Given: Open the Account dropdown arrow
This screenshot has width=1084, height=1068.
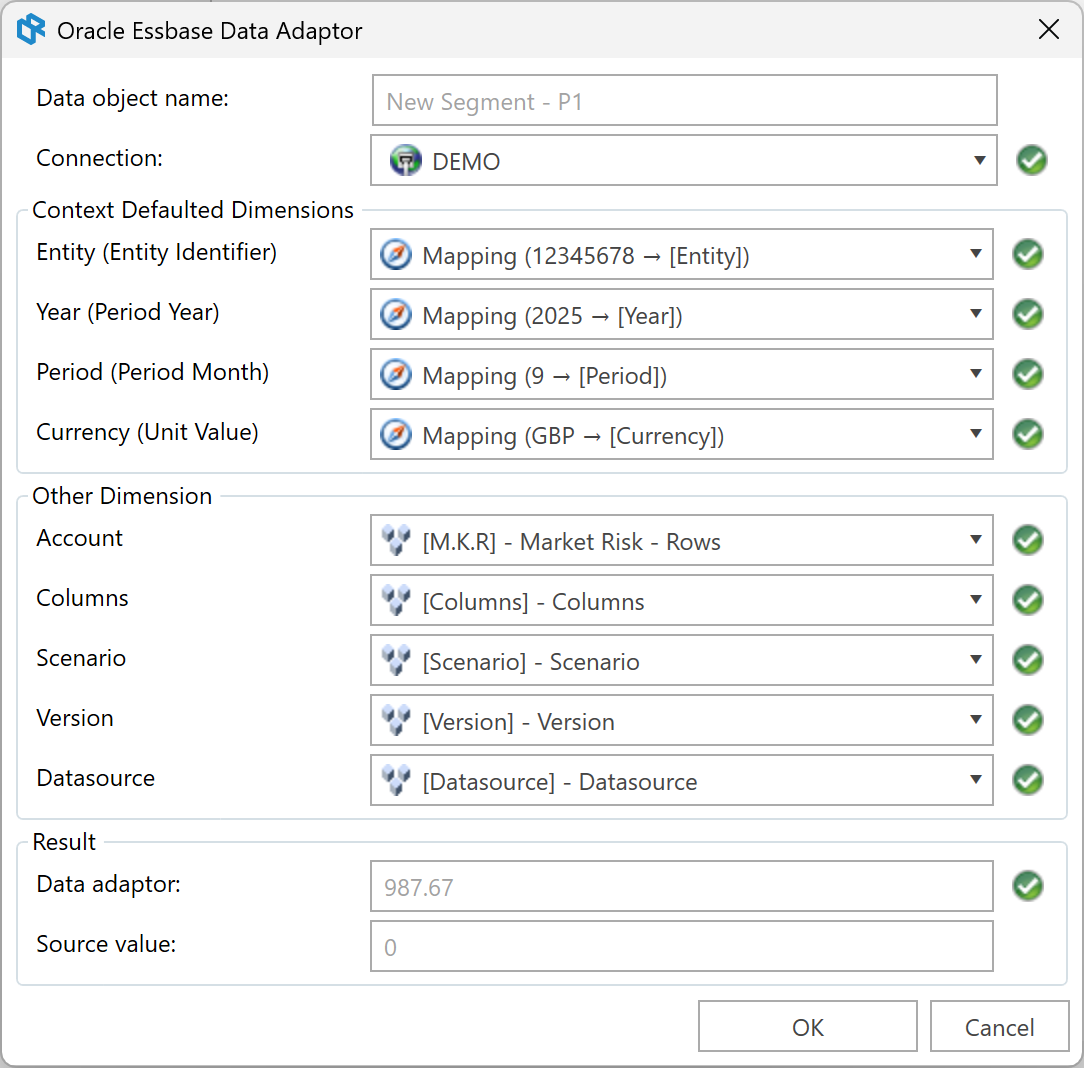Looking at the screenshot, I should tap(976, 540).
